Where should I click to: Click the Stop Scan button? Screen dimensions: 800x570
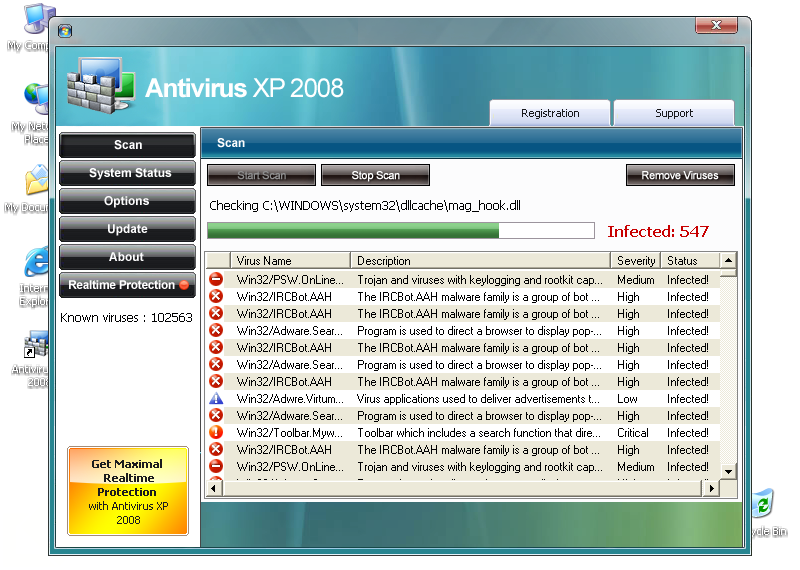376,176
